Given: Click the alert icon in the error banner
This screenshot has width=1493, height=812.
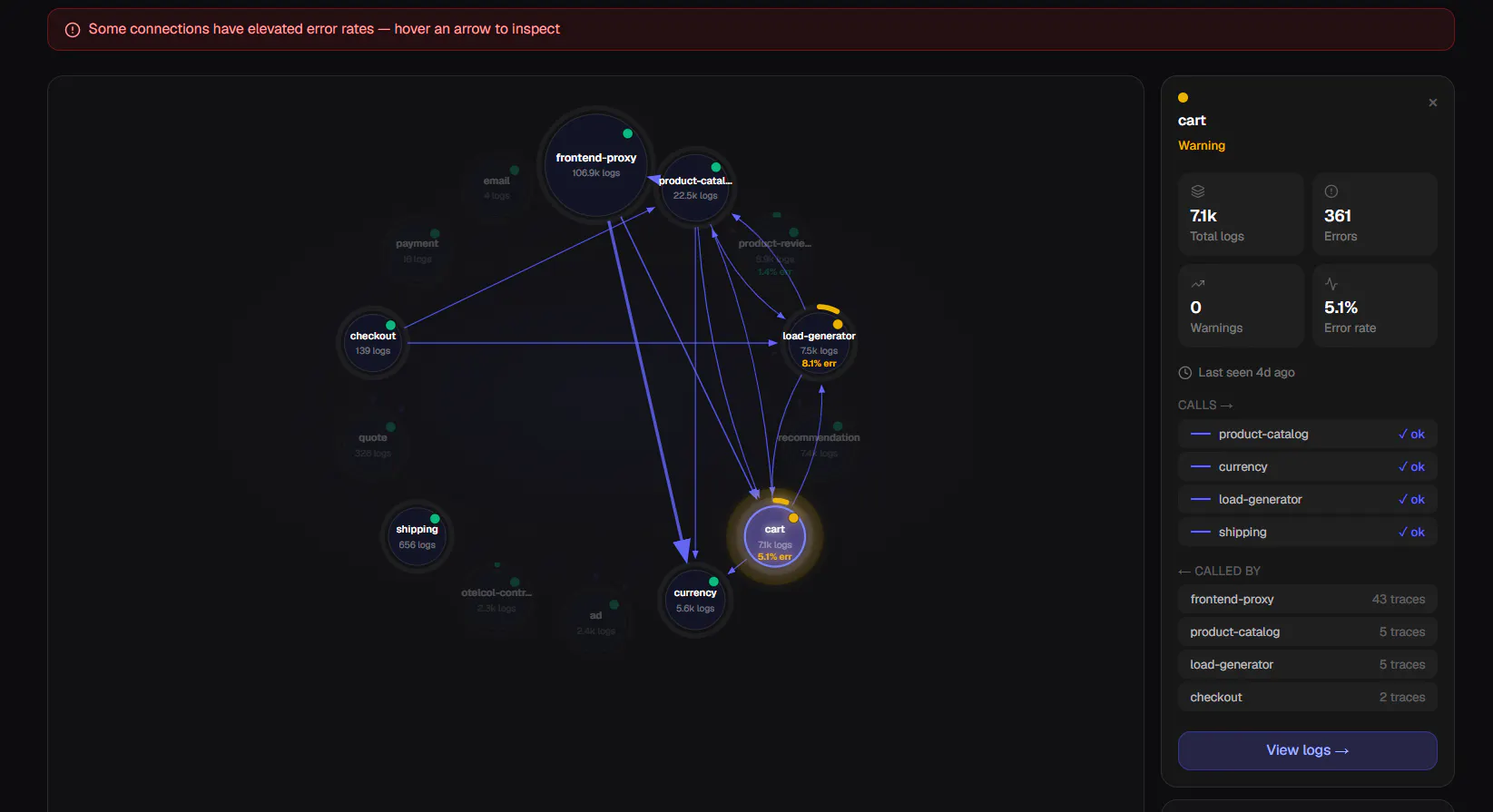Looking at the screenshot, I should (x=73, y=30).
